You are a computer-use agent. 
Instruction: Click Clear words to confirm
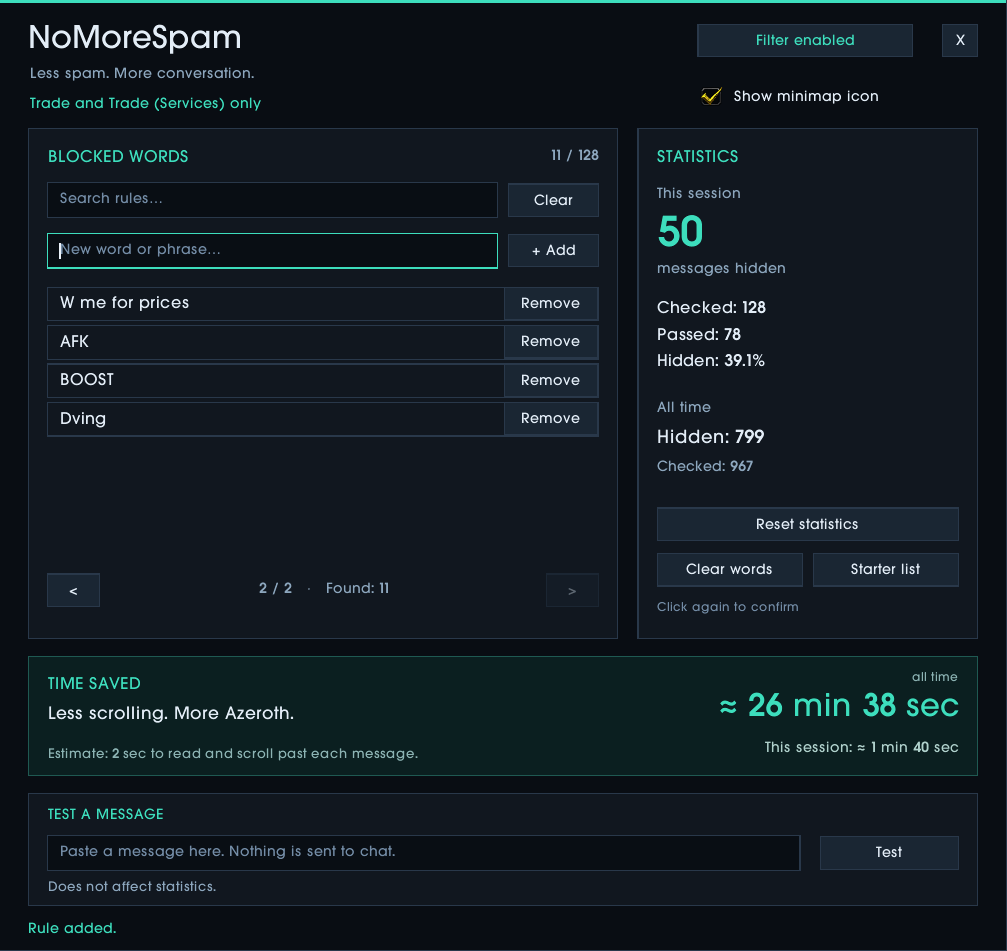pyautogui.click(x=730, y=570)
